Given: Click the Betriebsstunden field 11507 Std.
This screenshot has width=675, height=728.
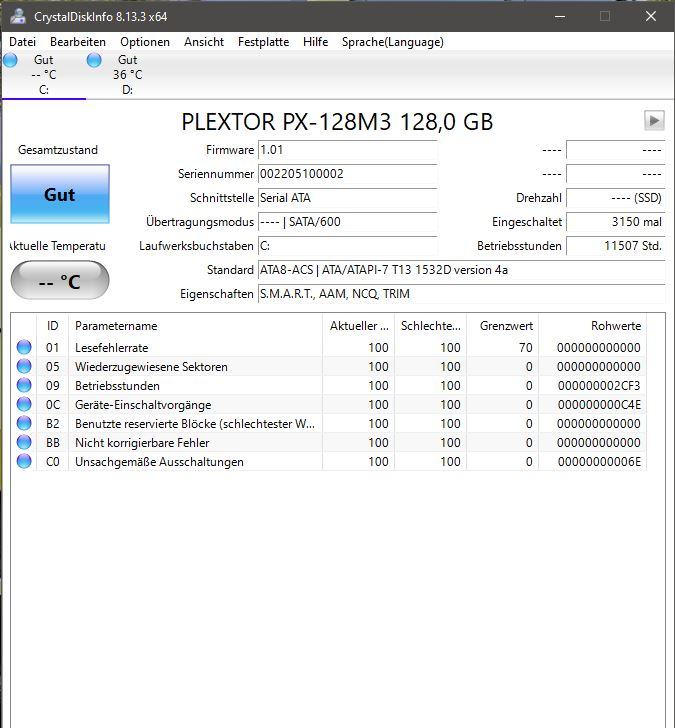Looking at the screenshot, I should [x=616, y=246].
